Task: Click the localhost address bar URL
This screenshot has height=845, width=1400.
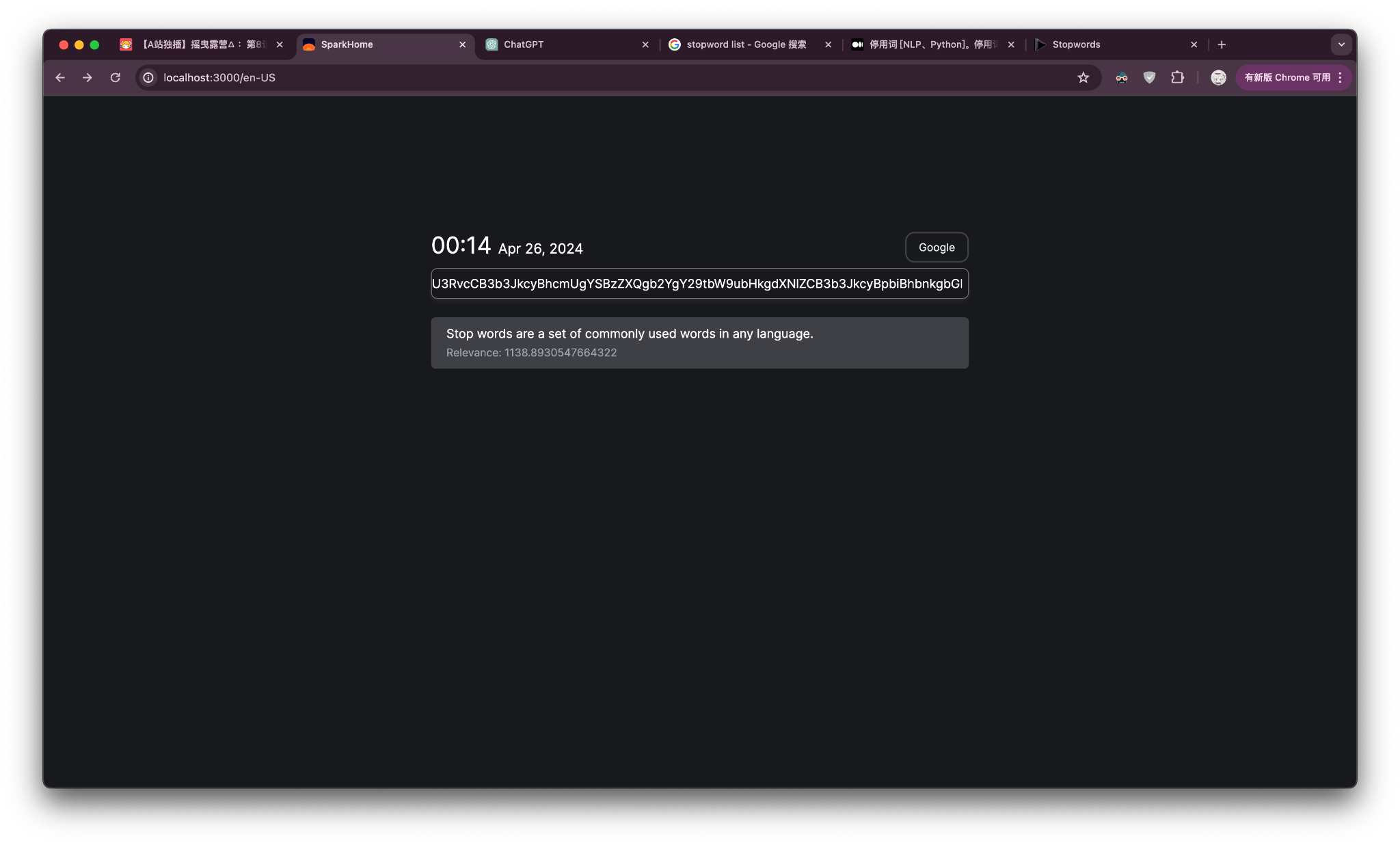Action: tap(219, 78)
